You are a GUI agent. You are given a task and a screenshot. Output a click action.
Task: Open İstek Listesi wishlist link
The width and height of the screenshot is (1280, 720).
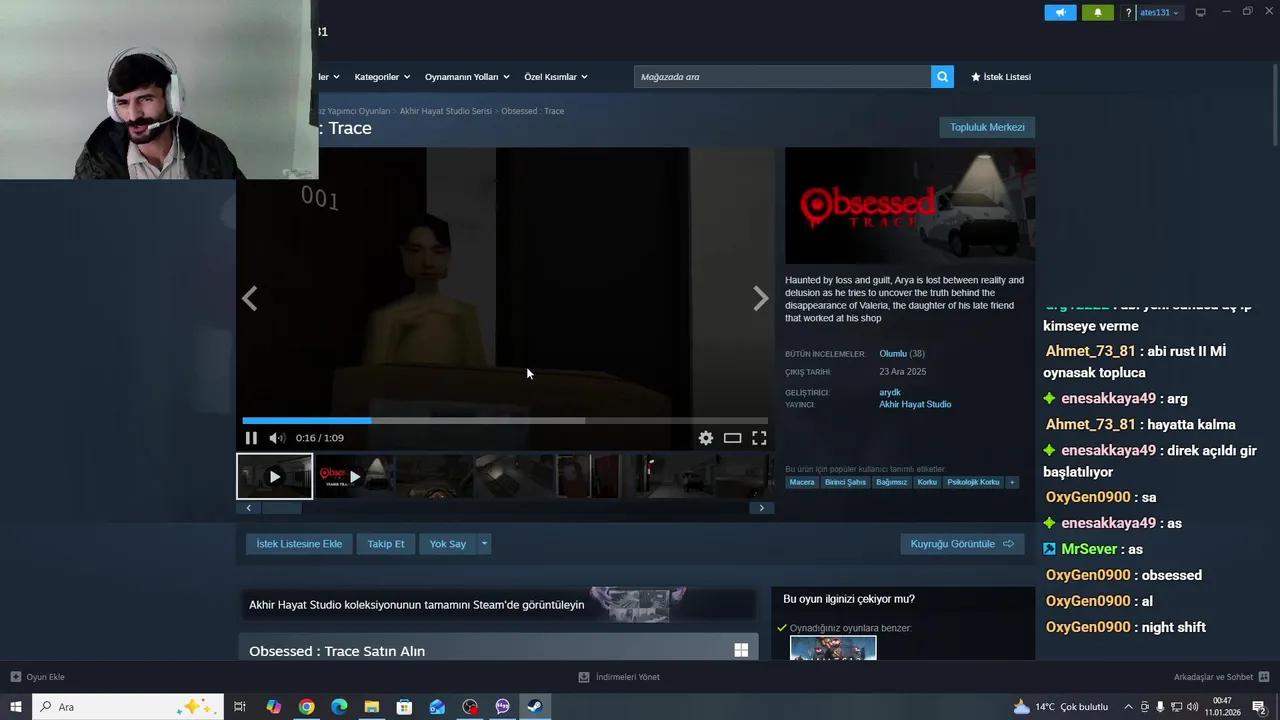point(1001,77)
